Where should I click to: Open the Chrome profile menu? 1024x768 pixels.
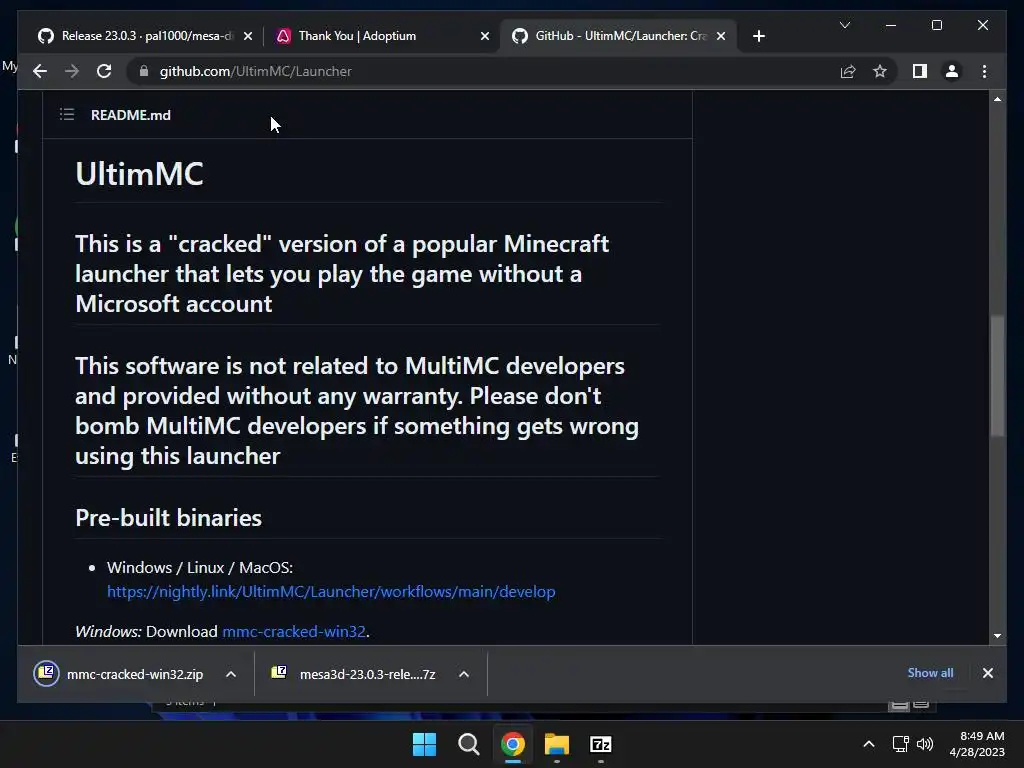point(952,71)
